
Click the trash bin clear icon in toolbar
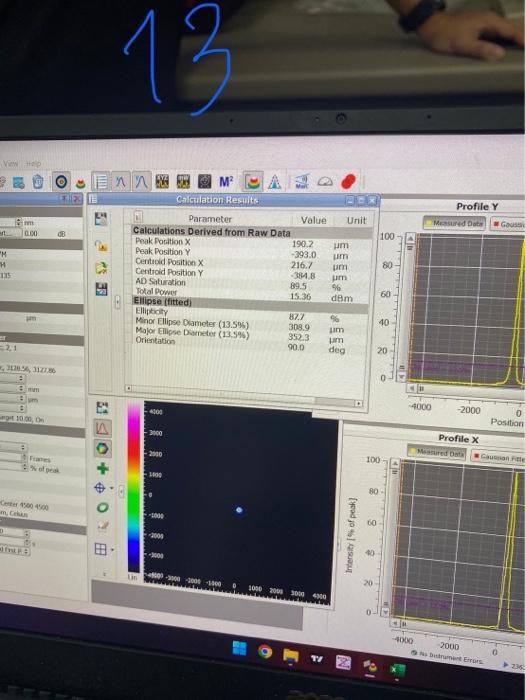pos(38,182)
